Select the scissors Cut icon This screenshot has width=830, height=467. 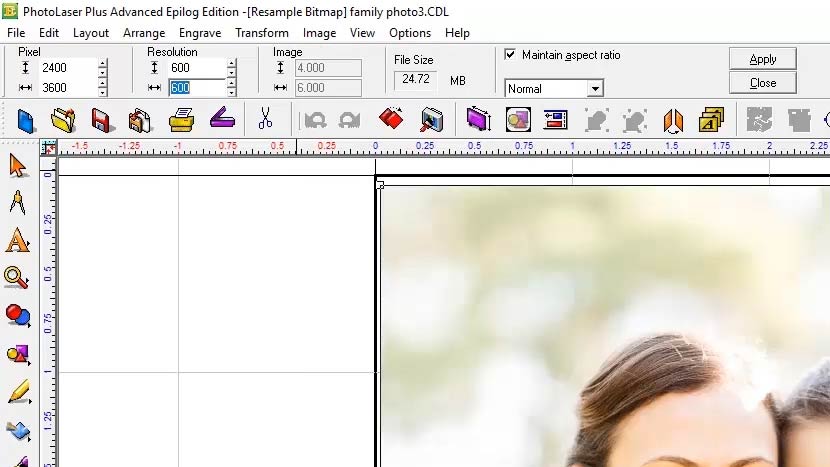click(x=265, y=121)
